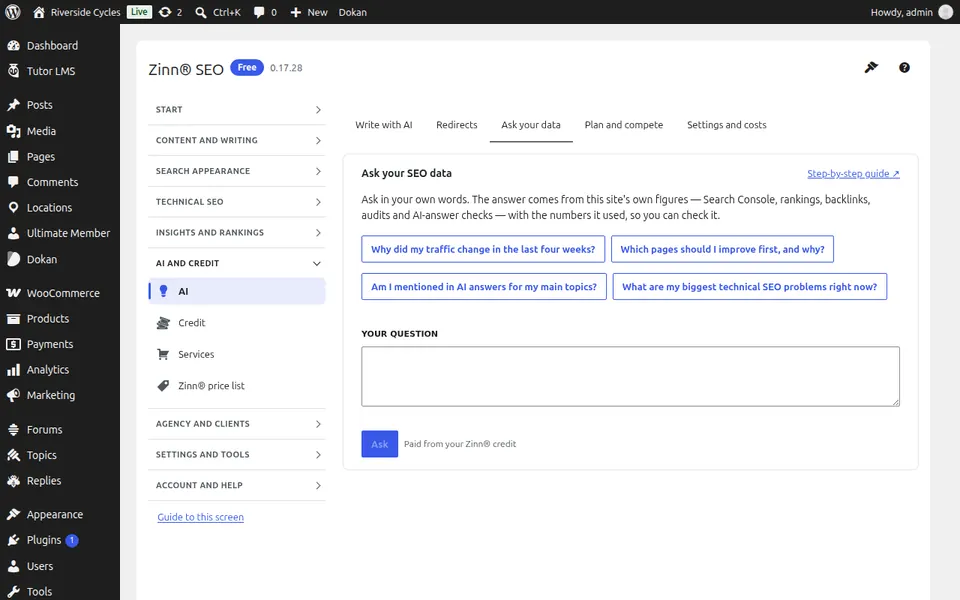Choose "Which pages should I improve first" suggestion
This screenshot has height=600, width=960.
point(722,249)
